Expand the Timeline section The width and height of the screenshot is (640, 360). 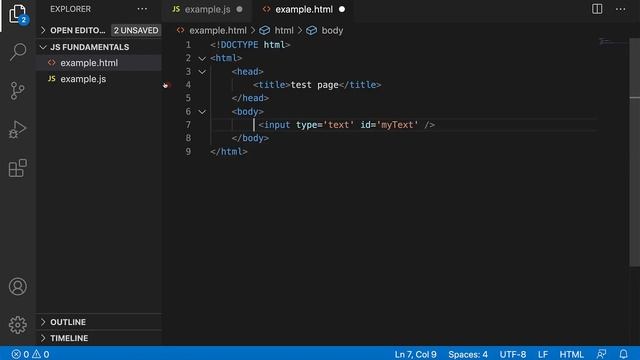click(100, 338)
